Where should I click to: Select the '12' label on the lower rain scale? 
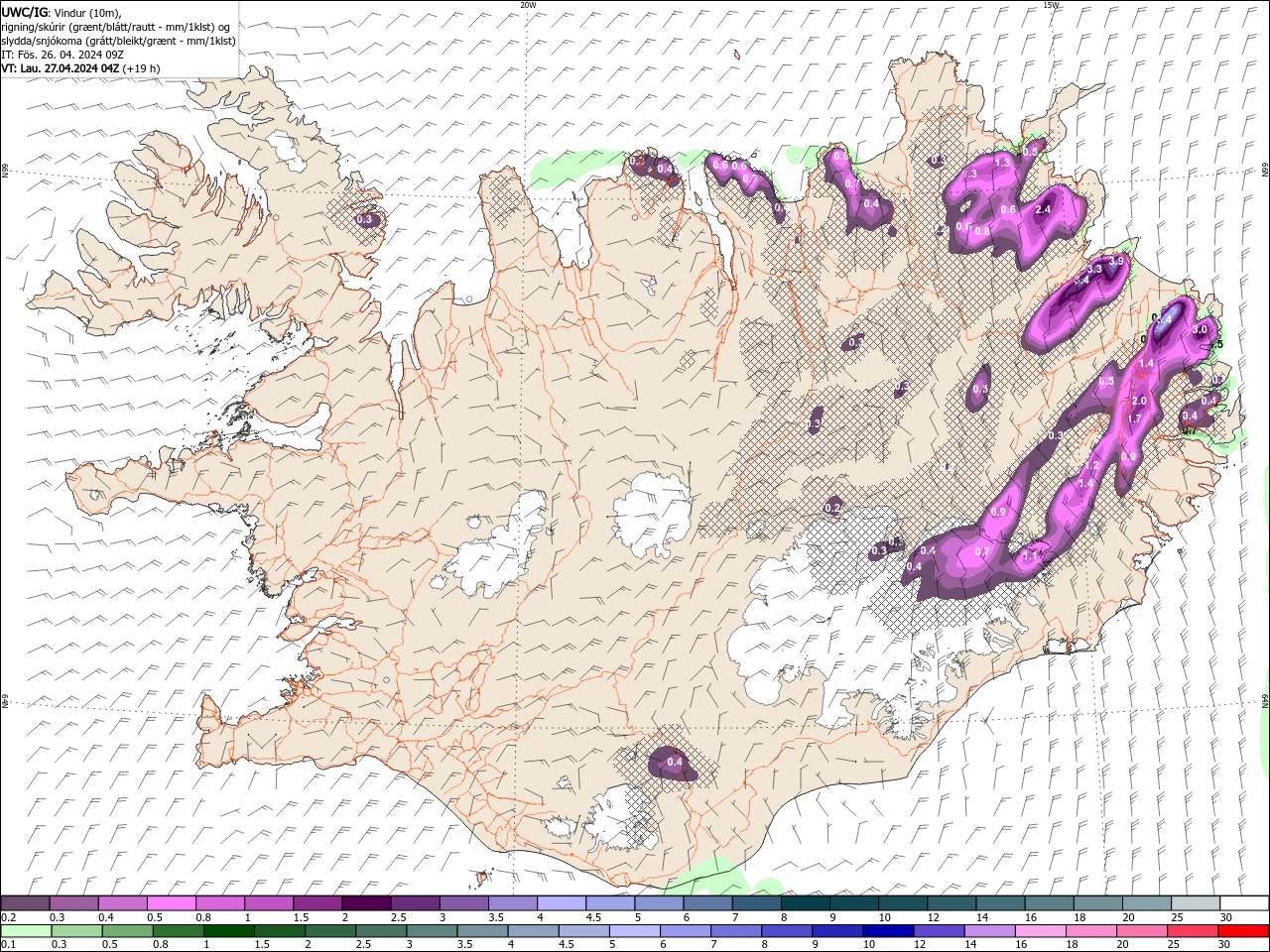pyautogui.click(x=922, y=945)
